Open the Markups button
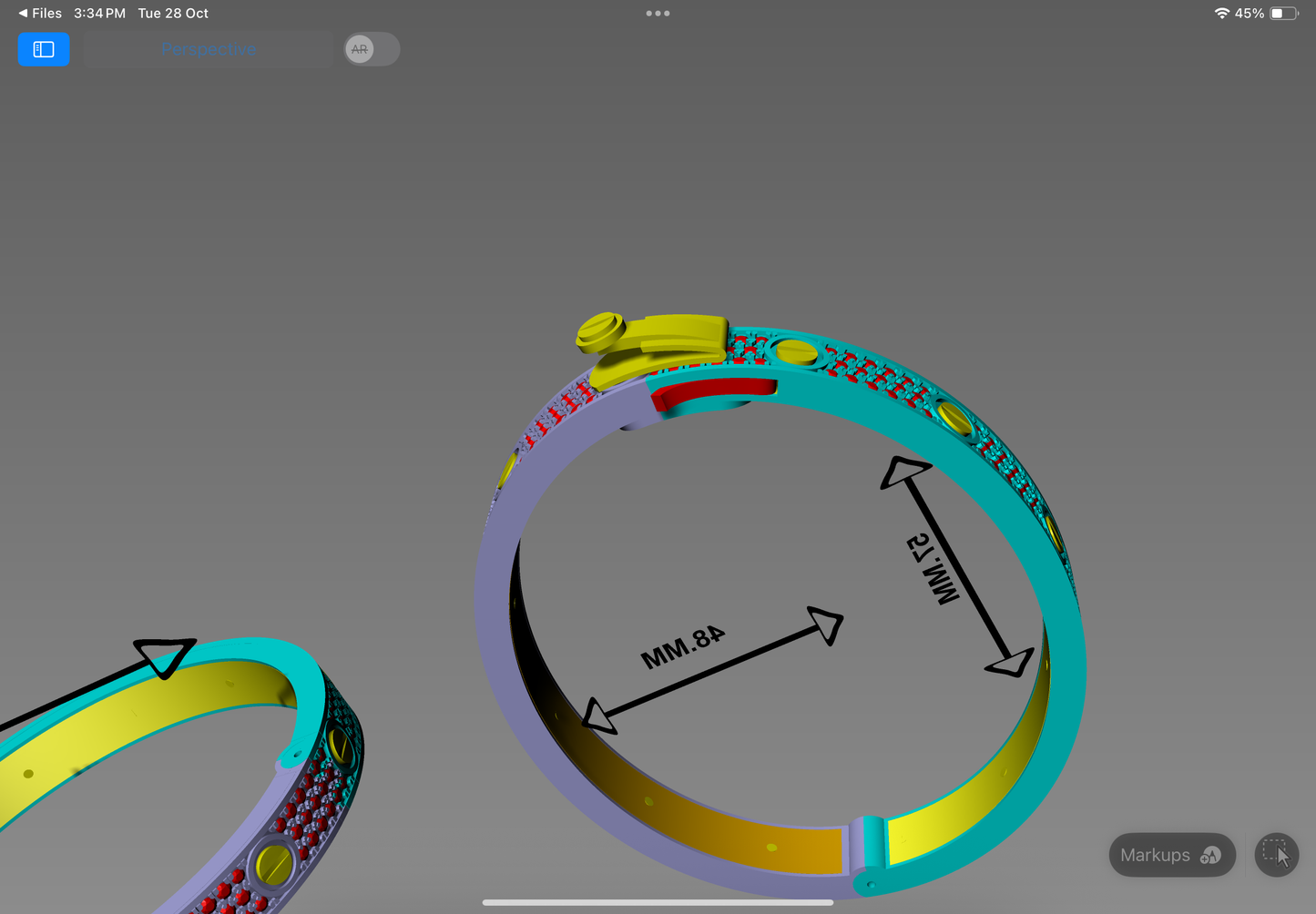Viewport: 1316px width, 914px height. (1171, 855)
